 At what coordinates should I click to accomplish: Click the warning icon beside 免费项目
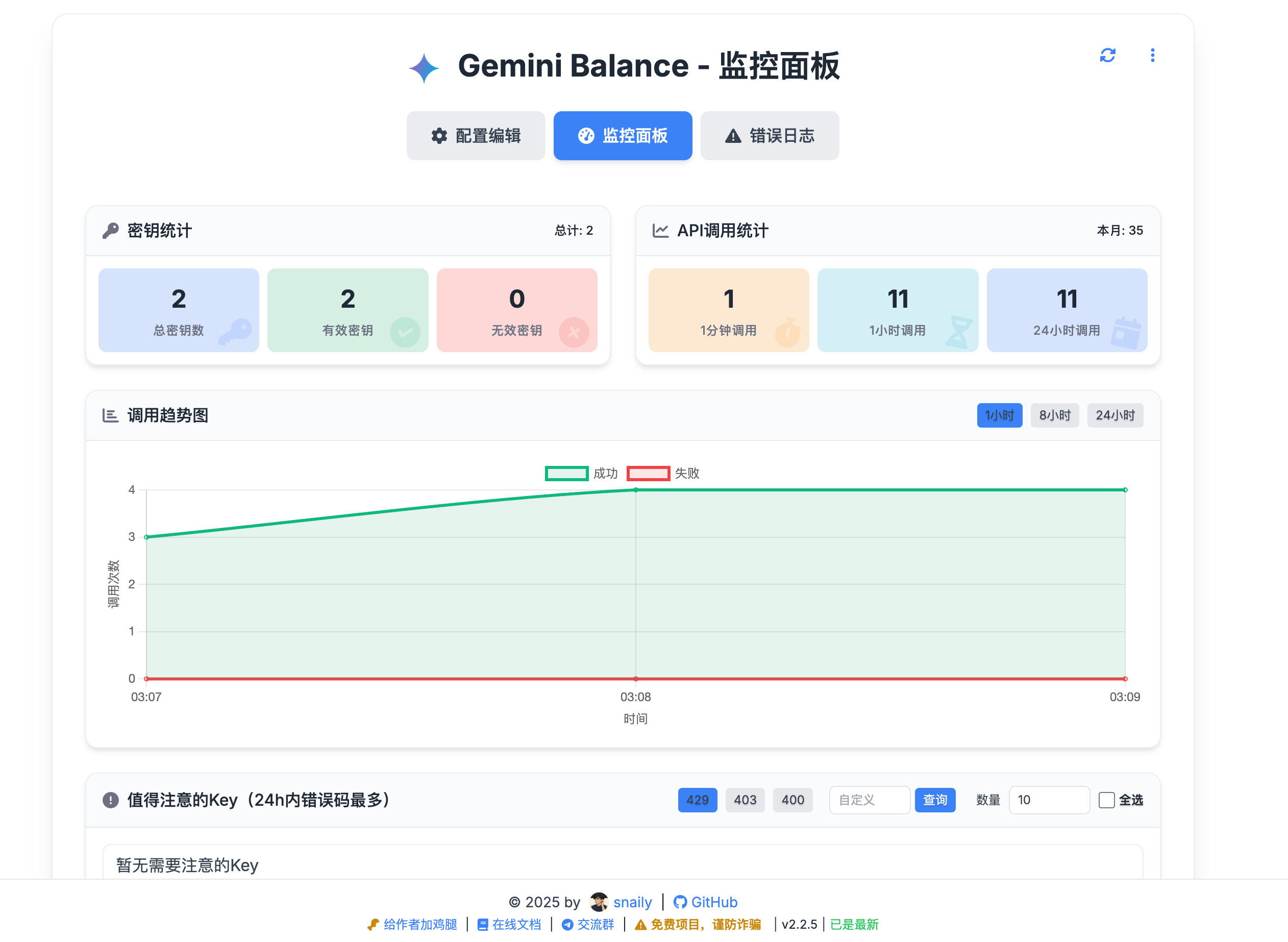pos(640,925)
